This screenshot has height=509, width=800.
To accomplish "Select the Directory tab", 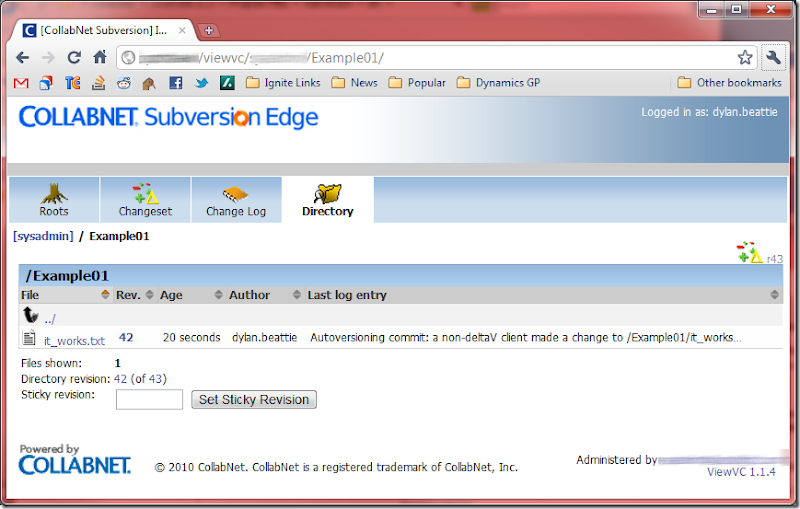I will (328, 200).
